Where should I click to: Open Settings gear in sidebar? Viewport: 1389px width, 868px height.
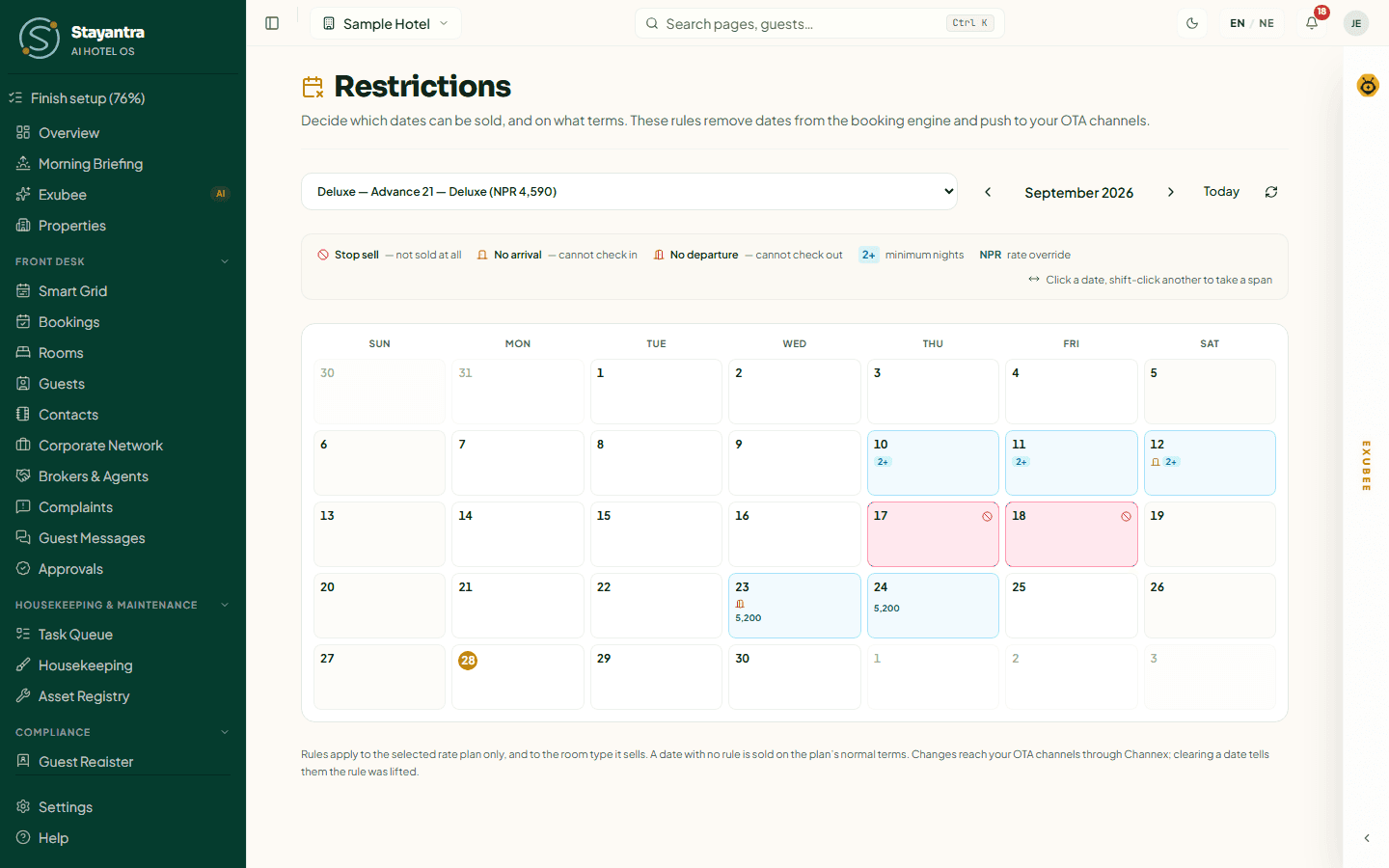[x=23, y=807]
